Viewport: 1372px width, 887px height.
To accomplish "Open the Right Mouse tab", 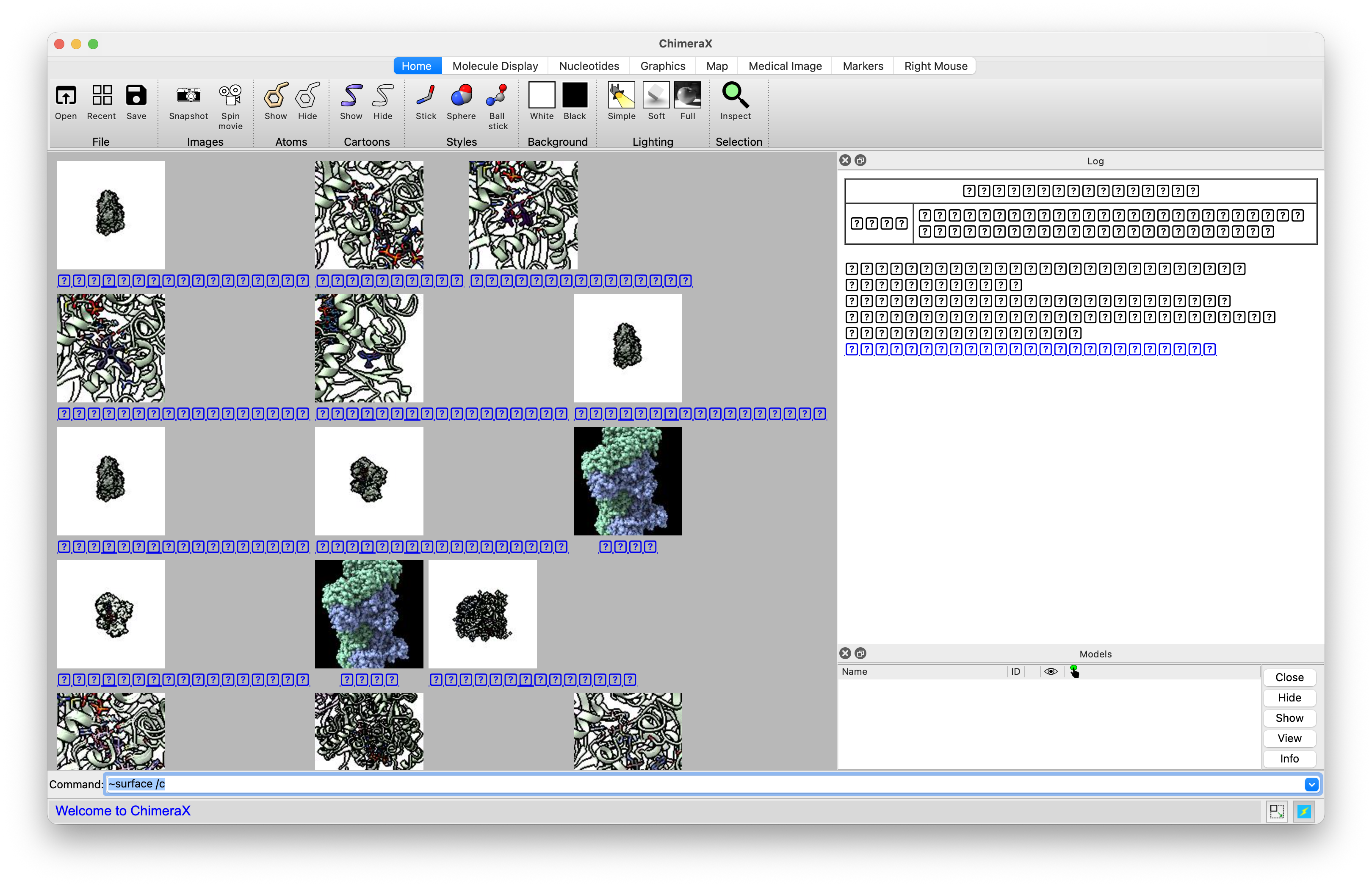I will 935,66.
